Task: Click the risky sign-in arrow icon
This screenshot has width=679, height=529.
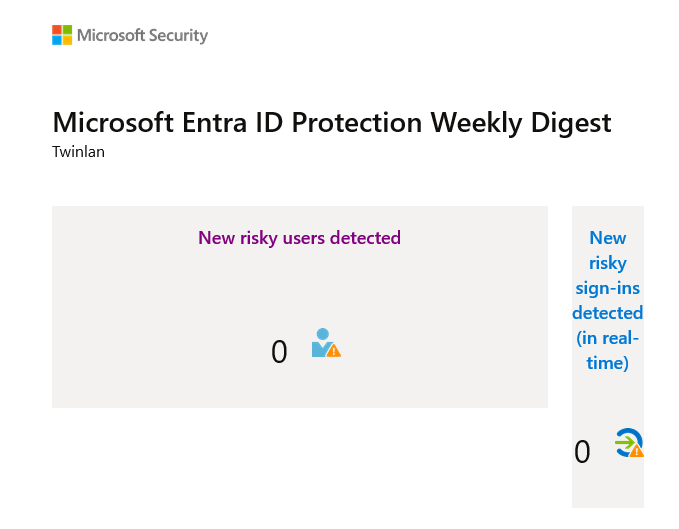Action: point(628,442)
